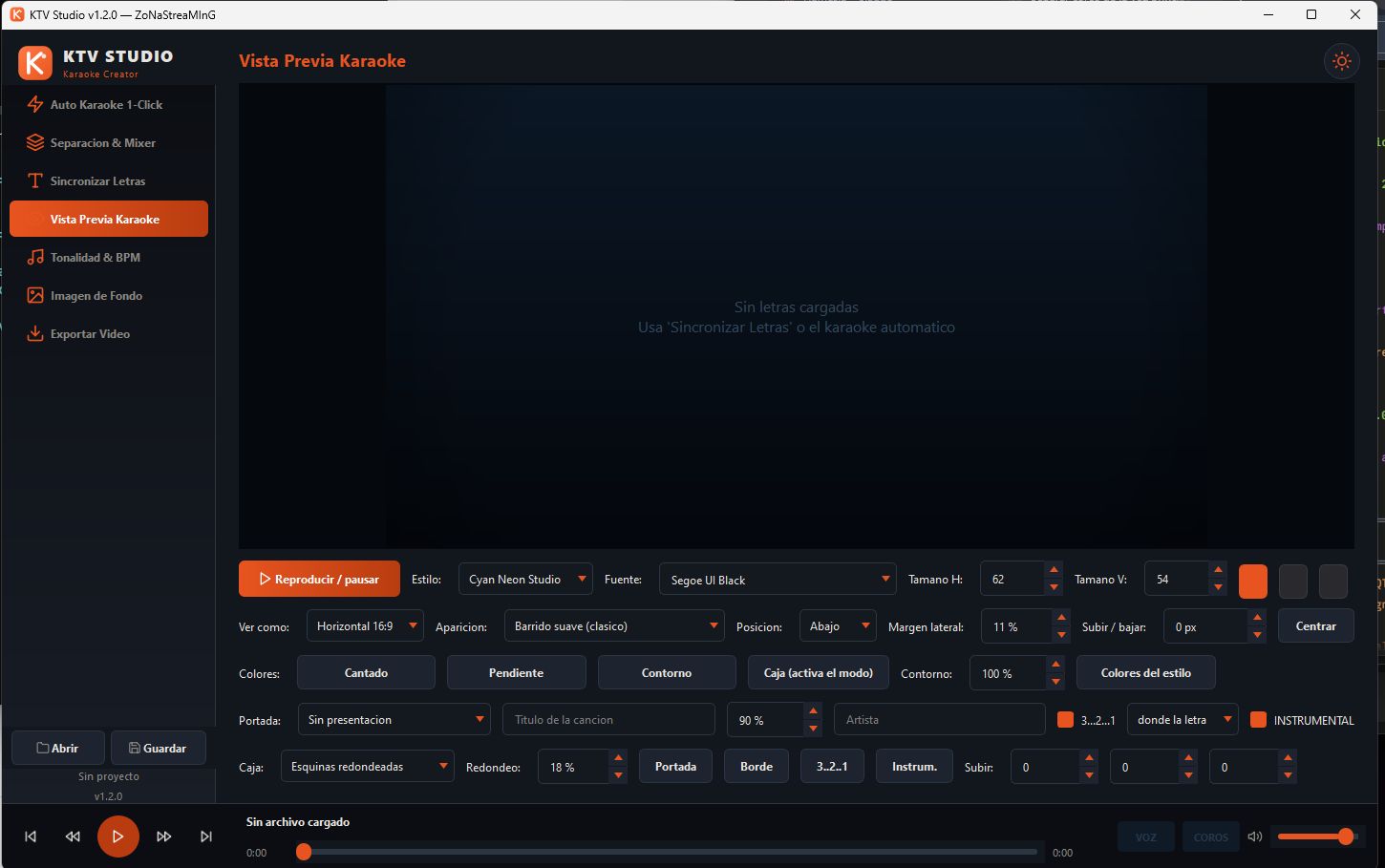
Task: Click the orange color swatch beside Tamano V
Action: pos(1253,581)
